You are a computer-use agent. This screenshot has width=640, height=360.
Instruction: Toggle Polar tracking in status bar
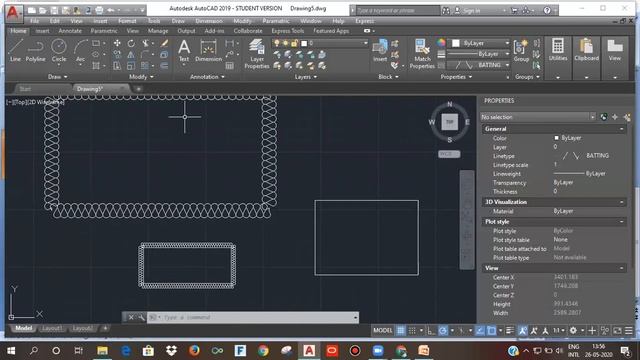click(x=443, y=330)
